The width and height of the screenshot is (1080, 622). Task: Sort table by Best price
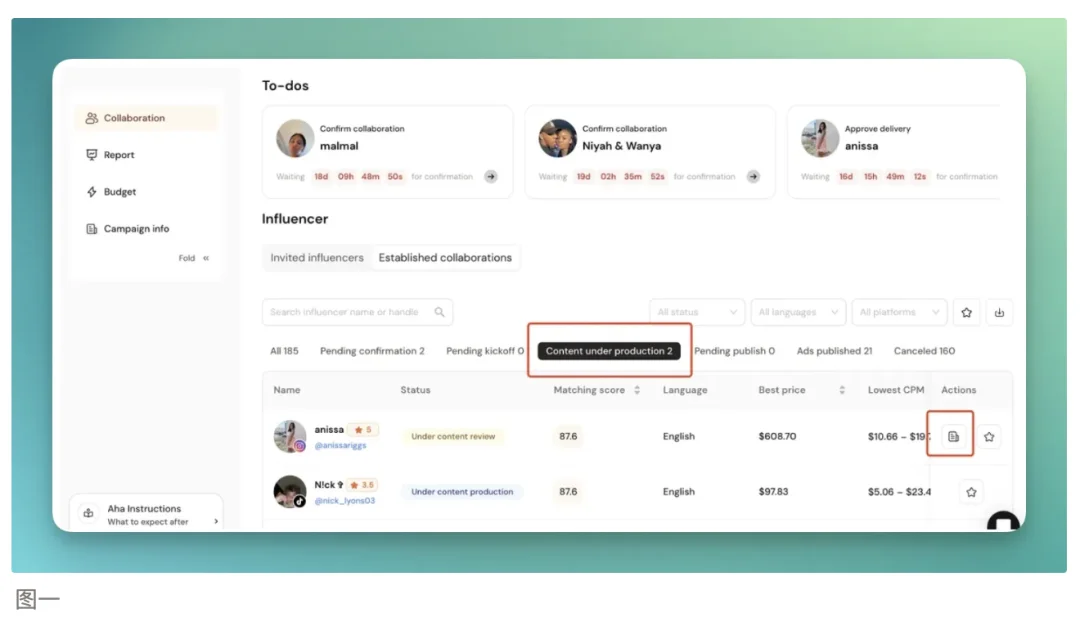842,390
